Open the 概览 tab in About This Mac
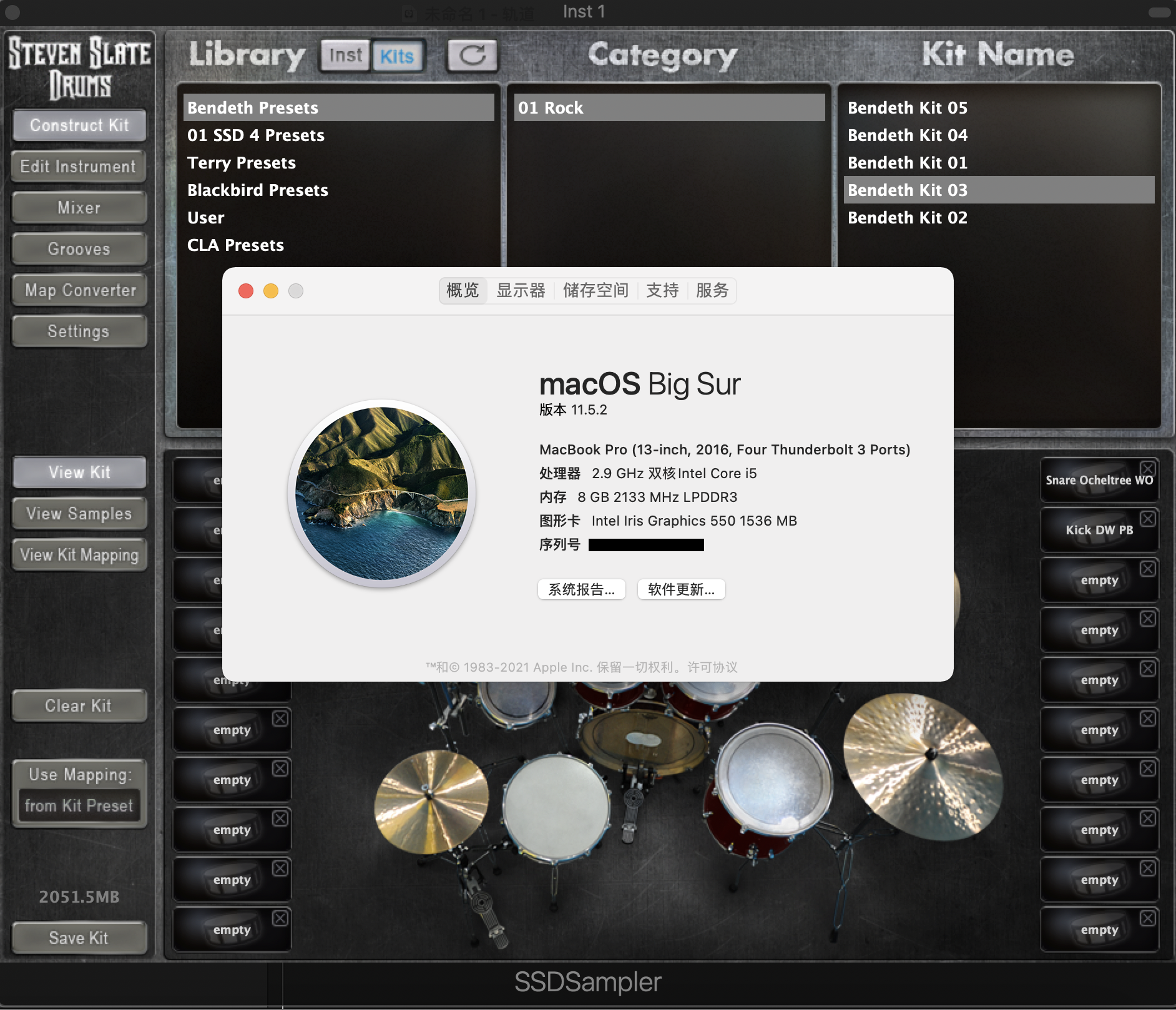The image size is (1176, 1010). [x=463, y=290]
